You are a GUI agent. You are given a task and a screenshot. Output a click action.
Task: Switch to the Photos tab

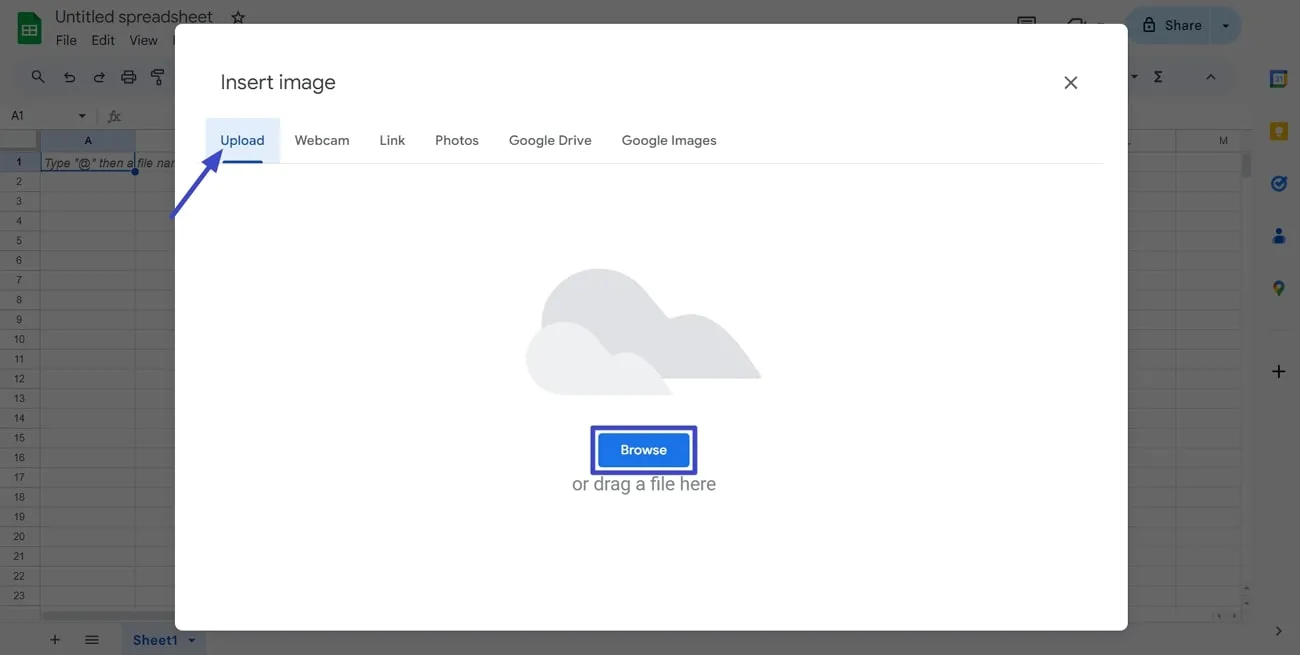click(x=457, y=140)
